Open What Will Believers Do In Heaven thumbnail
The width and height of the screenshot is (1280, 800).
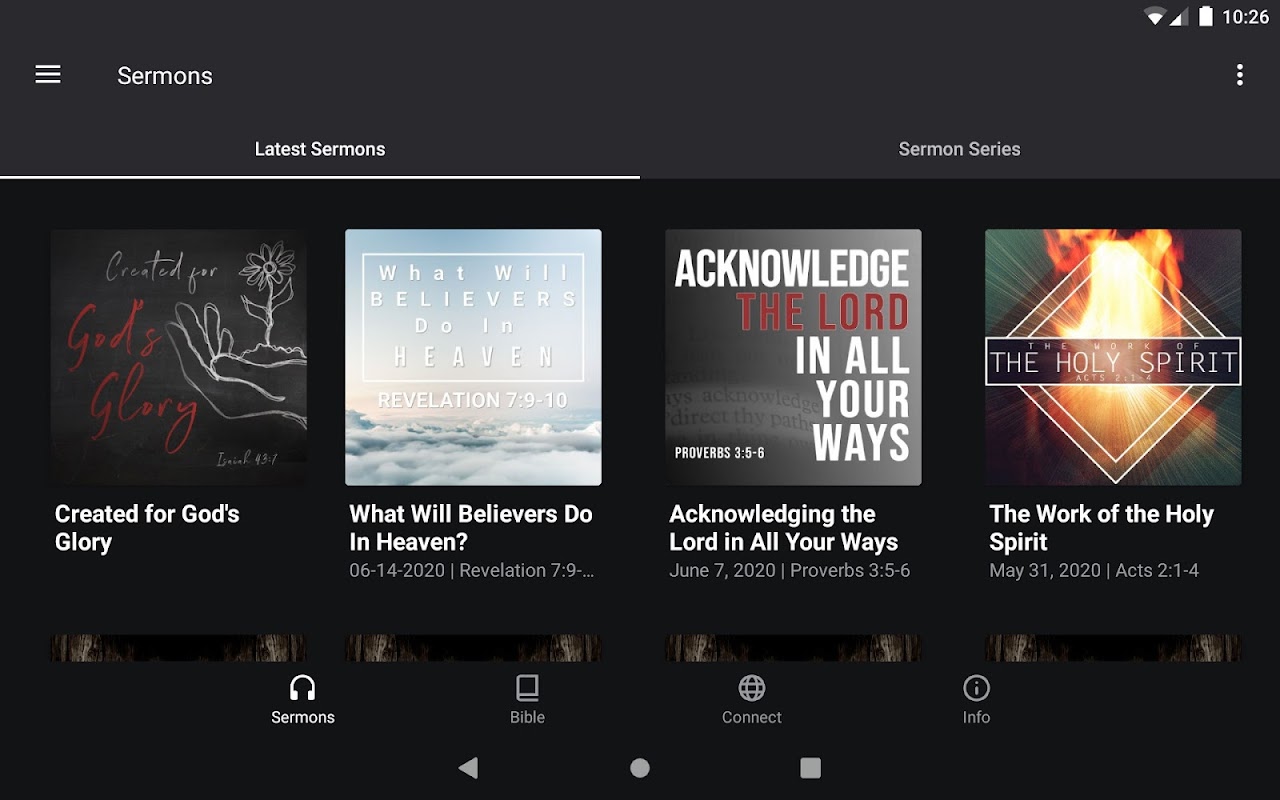pos(473,357)
